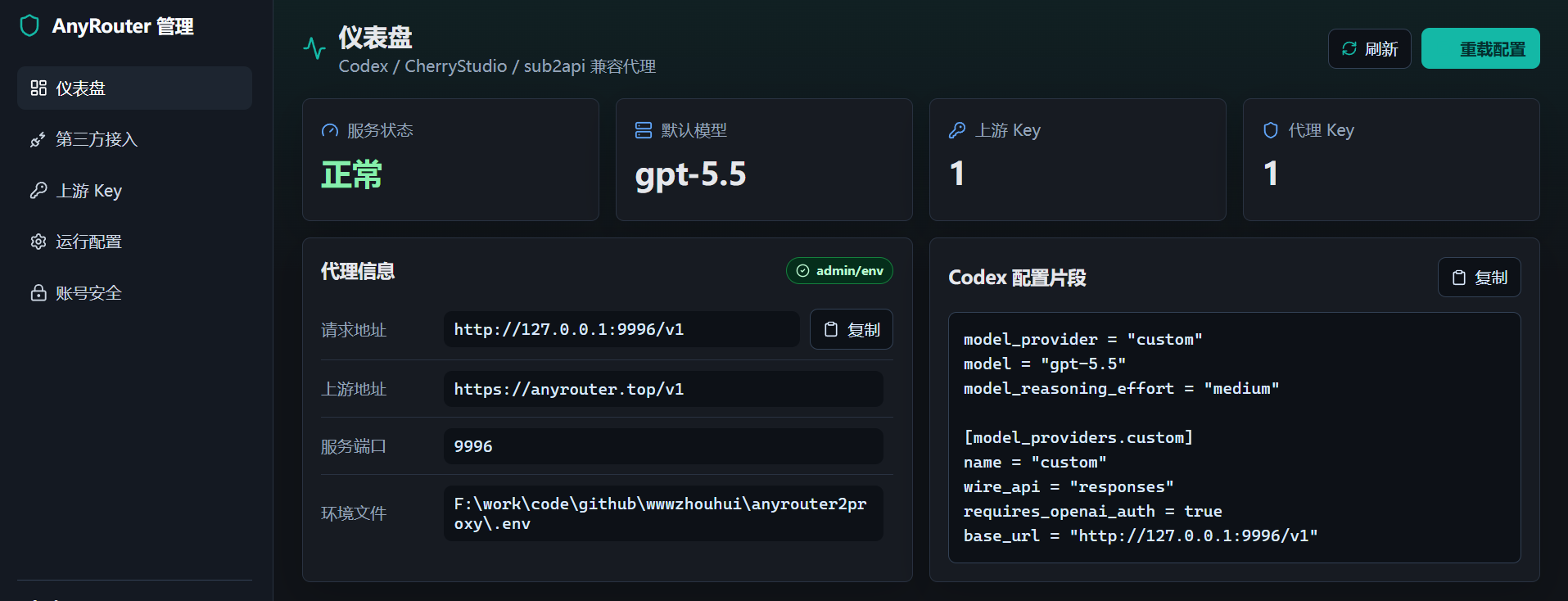Open the 第三方接入 sidebar menu item
Viewport: 1568px width, 601px height.
click(134, 139)
